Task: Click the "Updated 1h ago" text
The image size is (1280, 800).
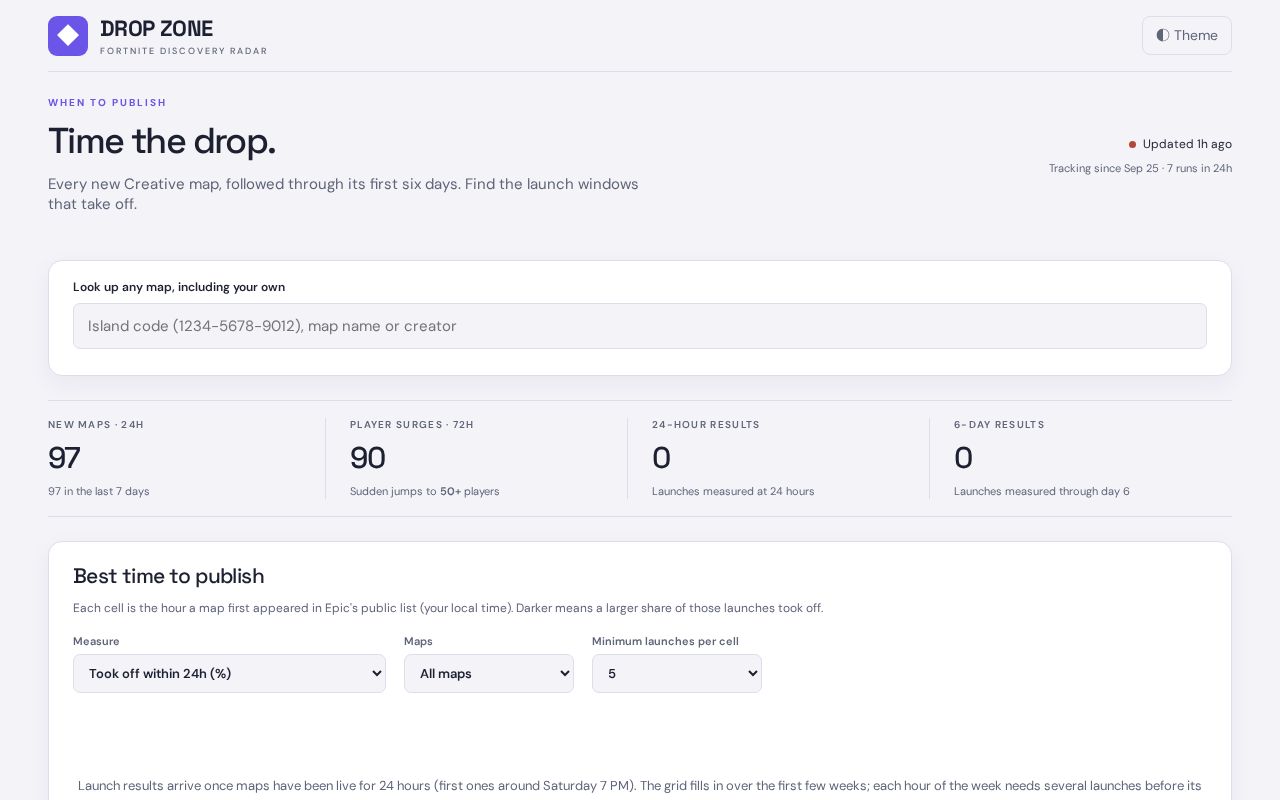Action: [1187, 144]
